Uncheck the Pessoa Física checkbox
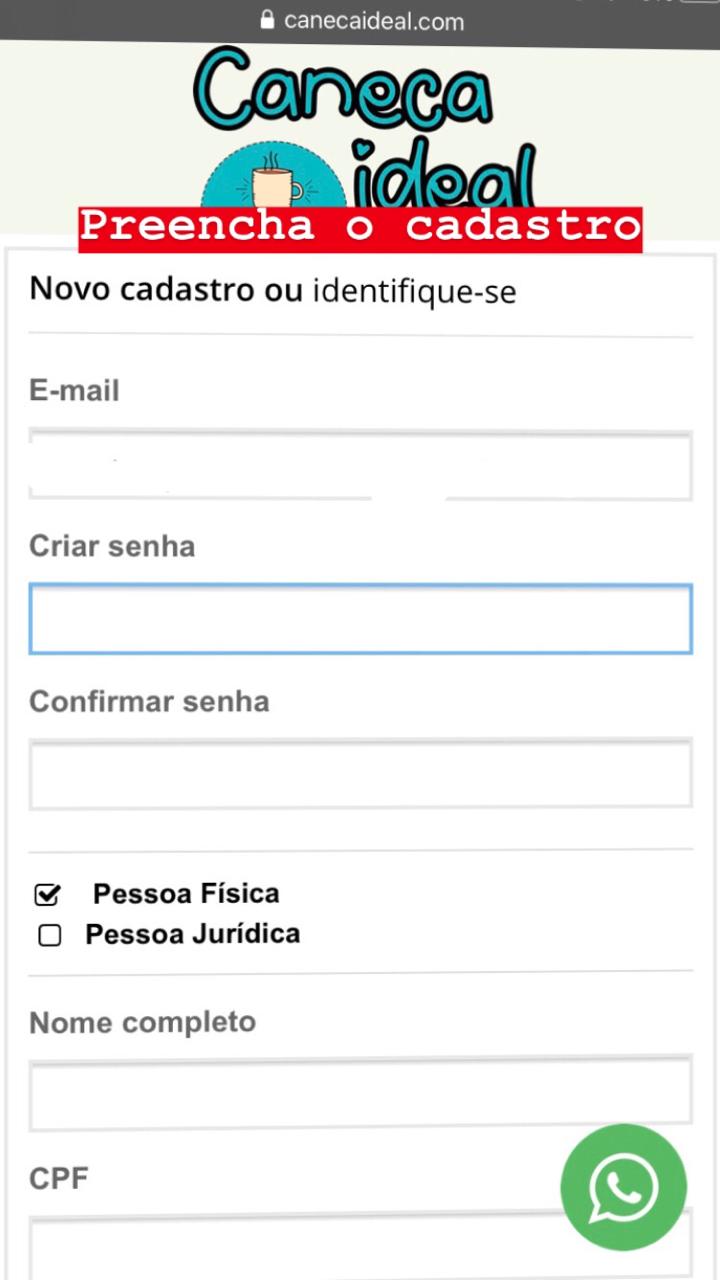720x1280 pixels. (48, 894)
